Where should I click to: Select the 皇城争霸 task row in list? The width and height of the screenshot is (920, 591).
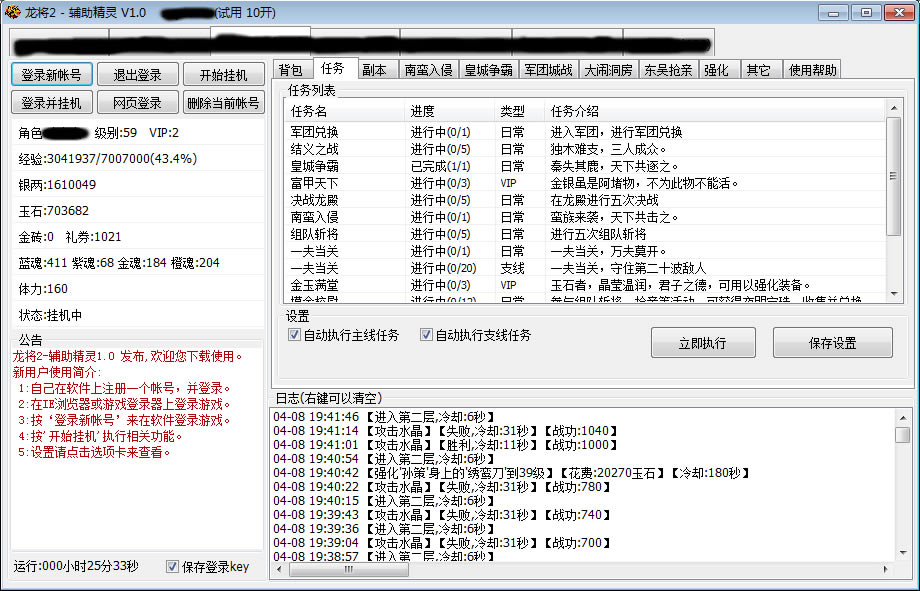click(x=585, y=166)
